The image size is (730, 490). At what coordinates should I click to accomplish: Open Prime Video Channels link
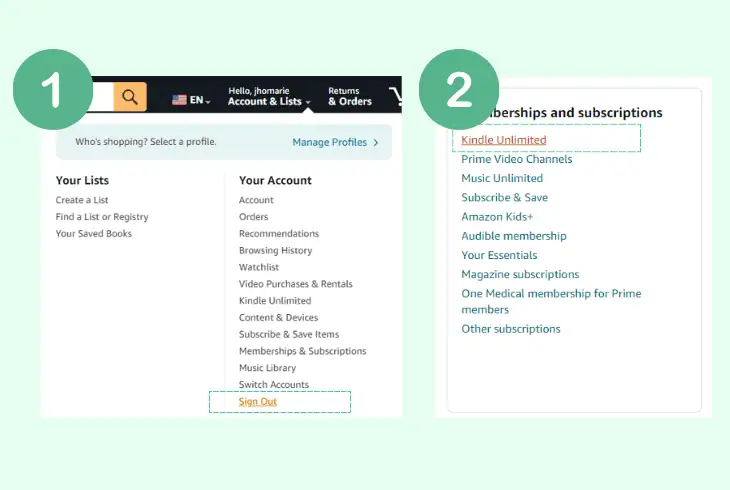click(517, 159)
